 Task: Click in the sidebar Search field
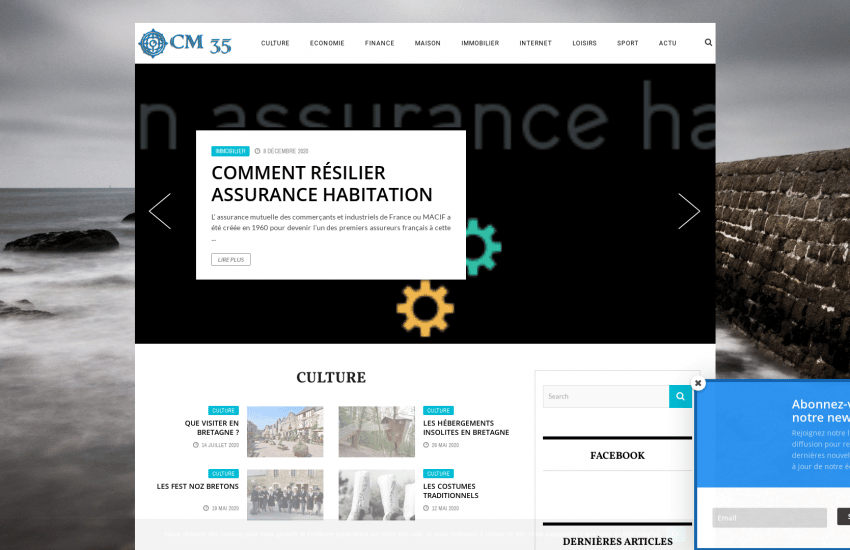click(606, 397)
